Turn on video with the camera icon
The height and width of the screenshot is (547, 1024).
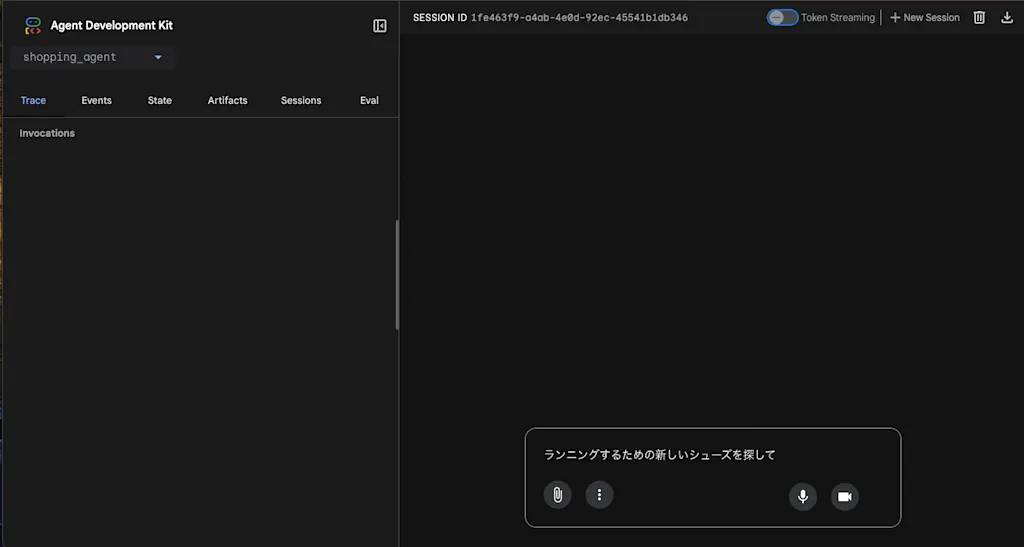[x=844, y=497]
